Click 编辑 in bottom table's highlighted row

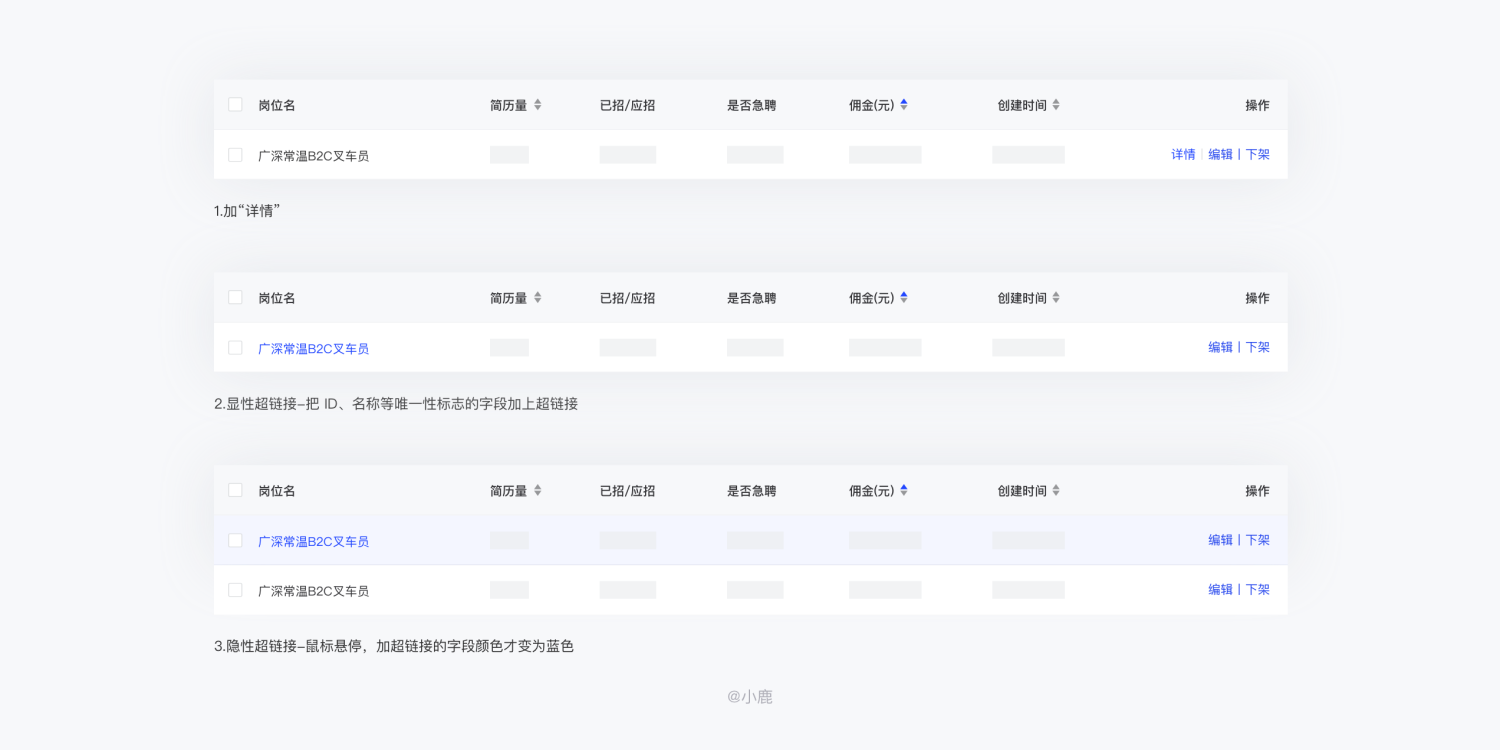(1220, 540)
